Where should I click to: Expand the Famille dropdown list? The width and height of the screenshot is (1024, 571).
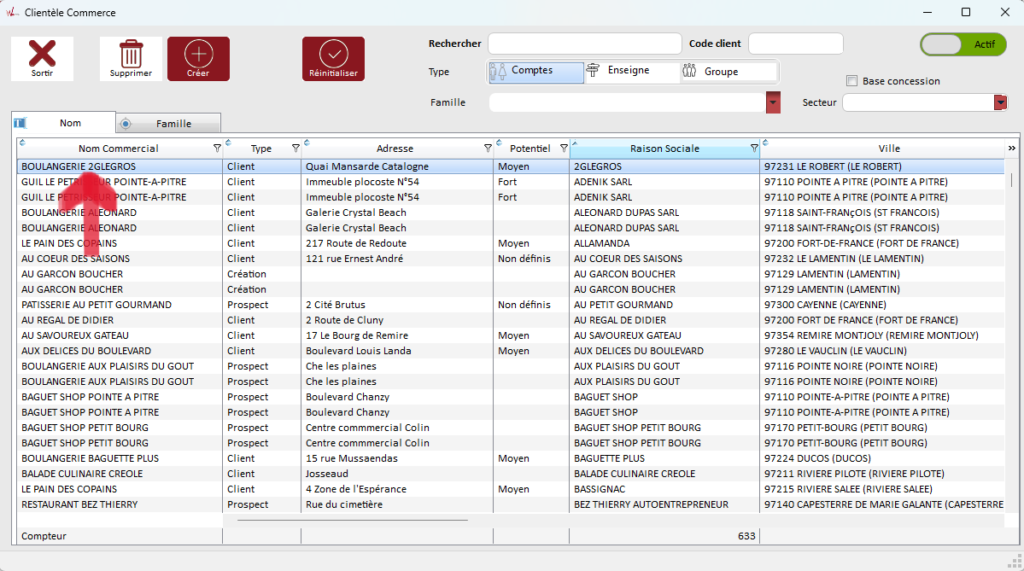pyautogui.click(x=773, y=103)
